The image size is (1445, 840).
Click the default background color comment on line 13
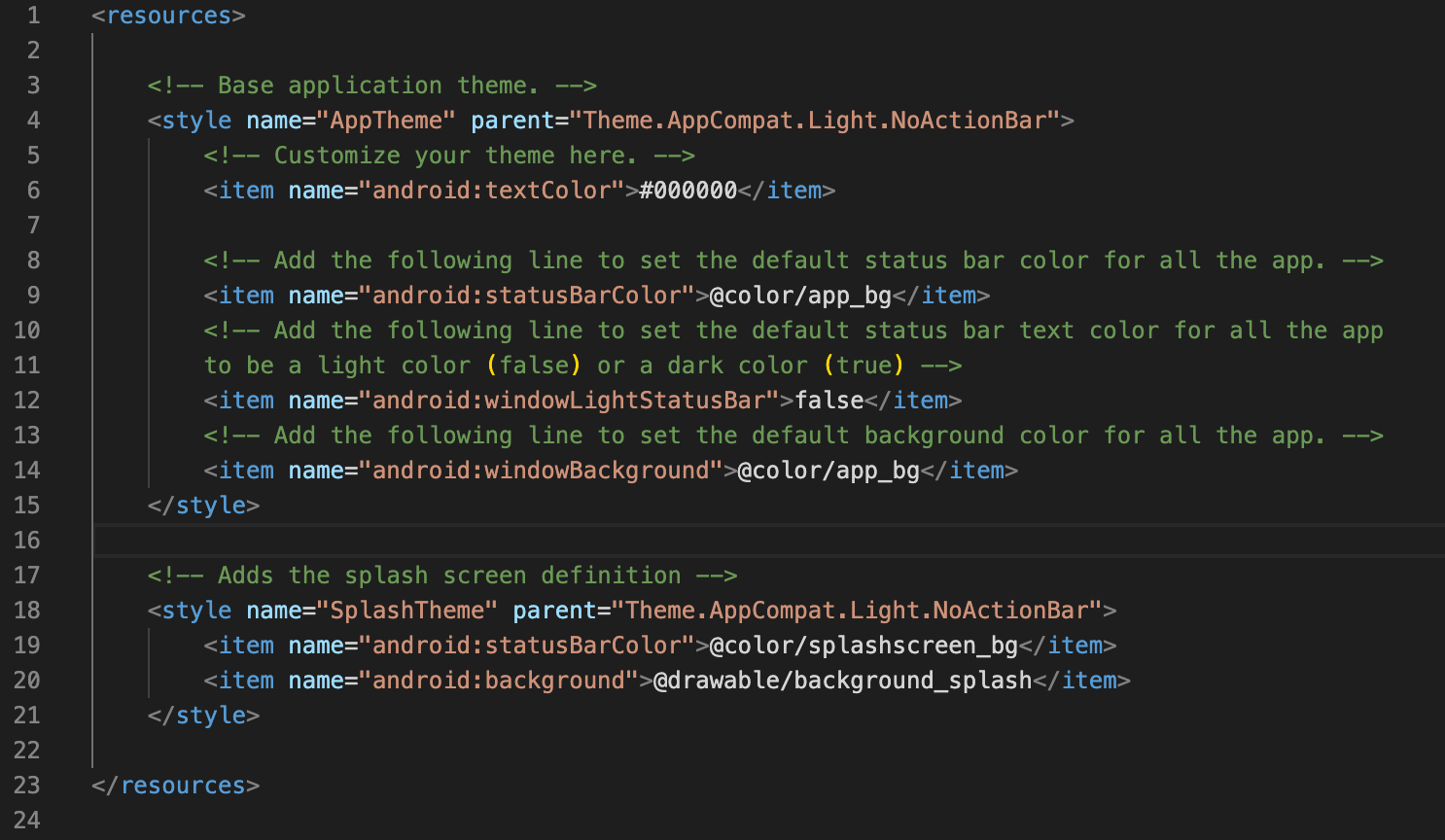click(x=793, y=436)
